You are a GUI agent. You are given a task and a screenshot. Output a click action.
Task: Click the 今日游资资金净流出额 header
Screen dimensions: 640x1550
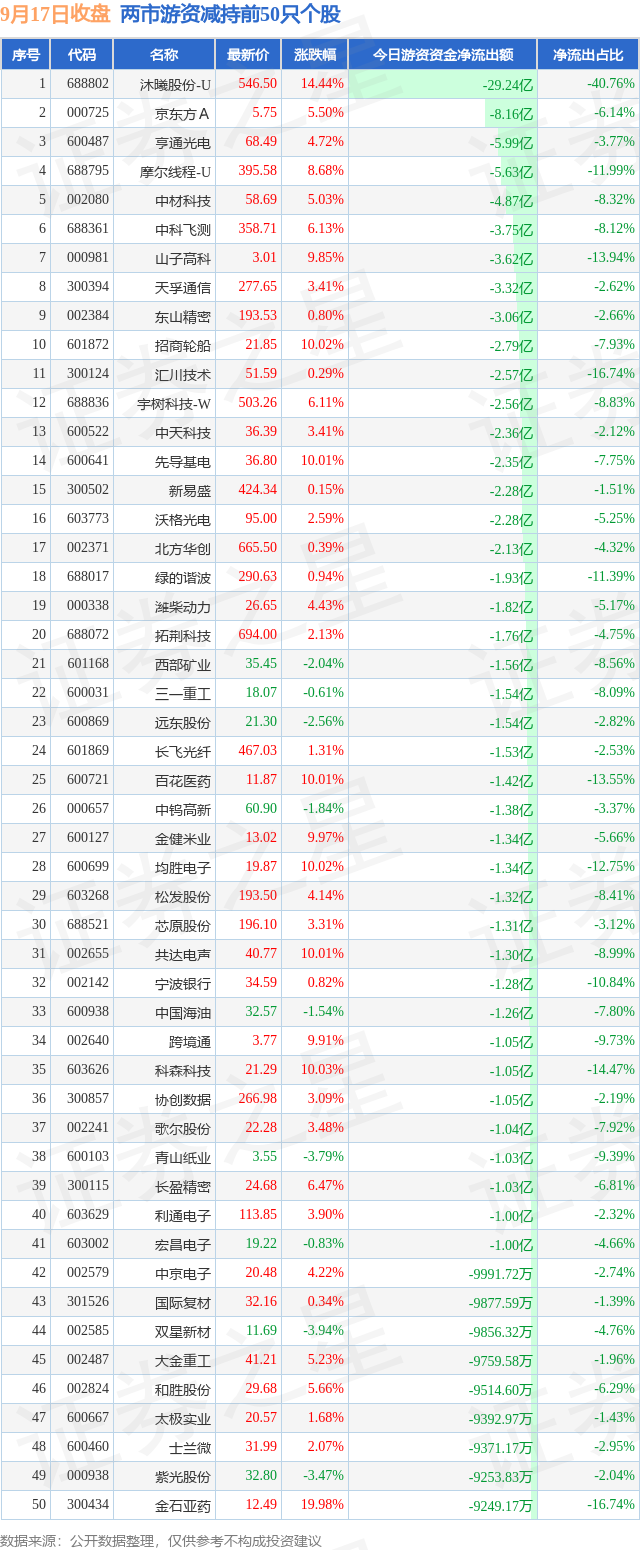click(x=443, y=55)
